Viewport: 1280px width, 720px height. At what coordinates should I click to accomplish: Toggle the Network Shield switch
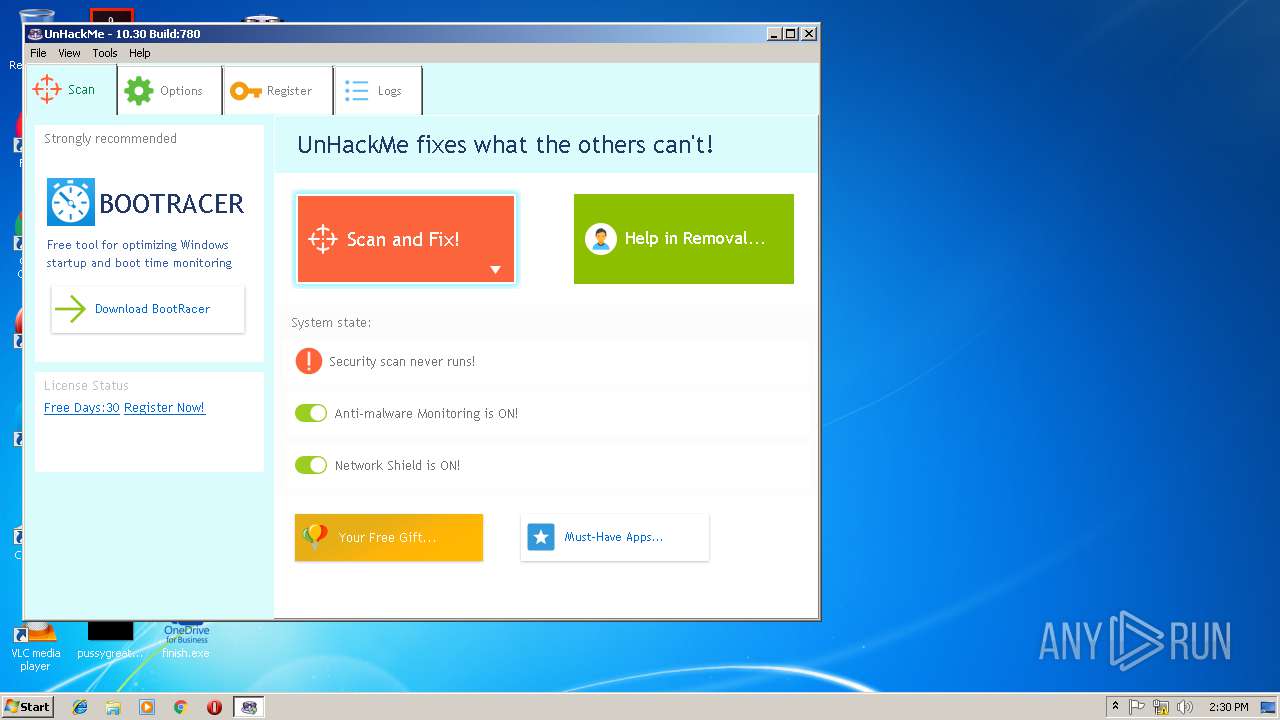point(311,465)
